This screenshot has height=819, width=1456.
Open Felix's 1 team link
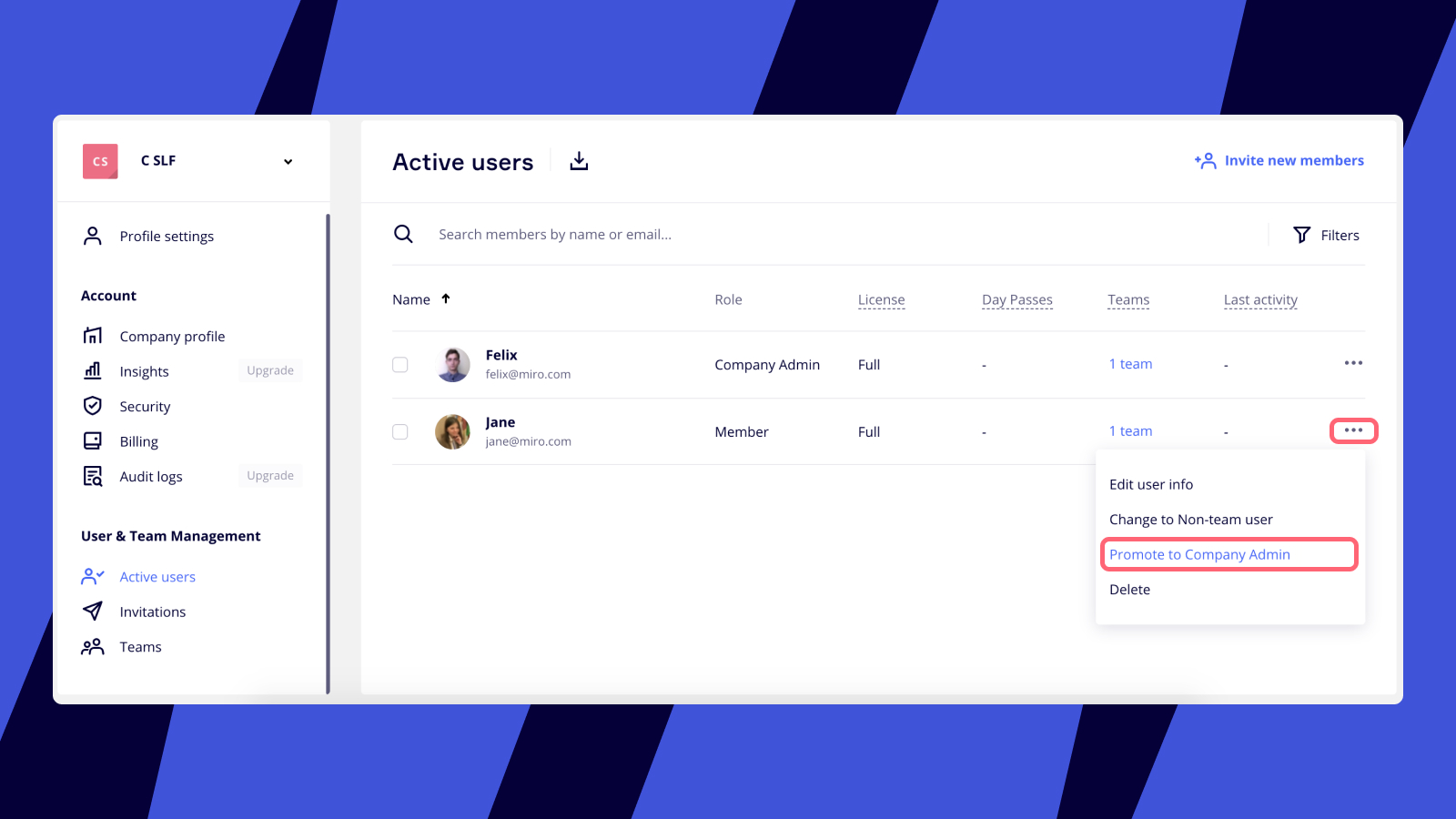coord(1130,364)
